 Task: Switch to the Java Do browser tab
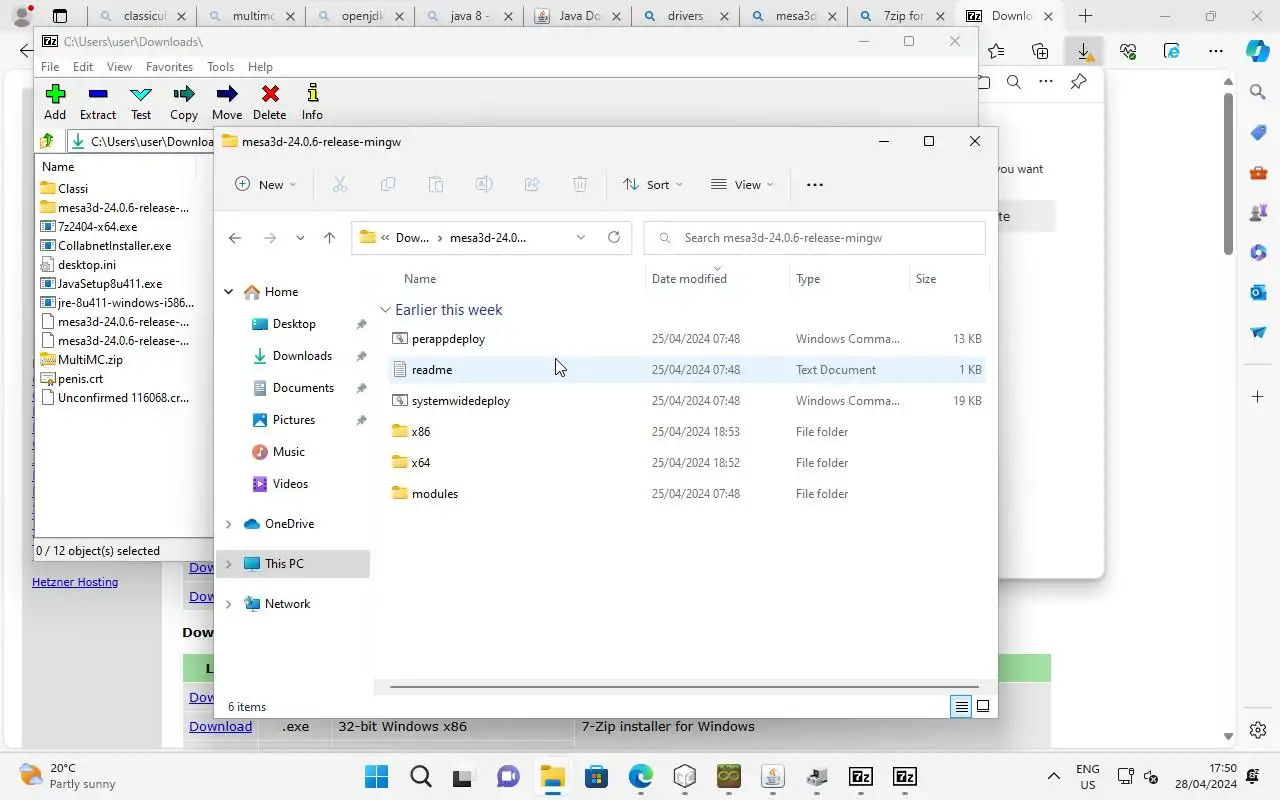[580, 16]
